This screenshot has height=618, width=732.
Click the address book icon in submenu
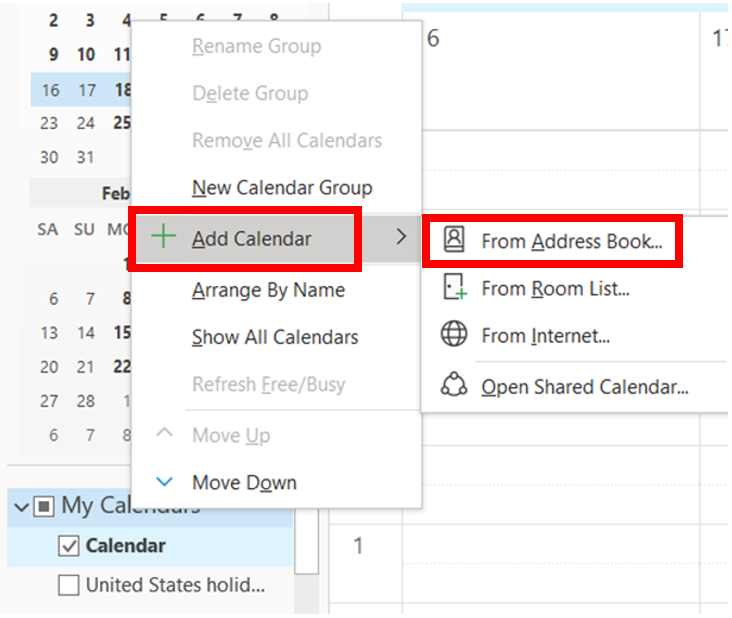coord(454,239)
